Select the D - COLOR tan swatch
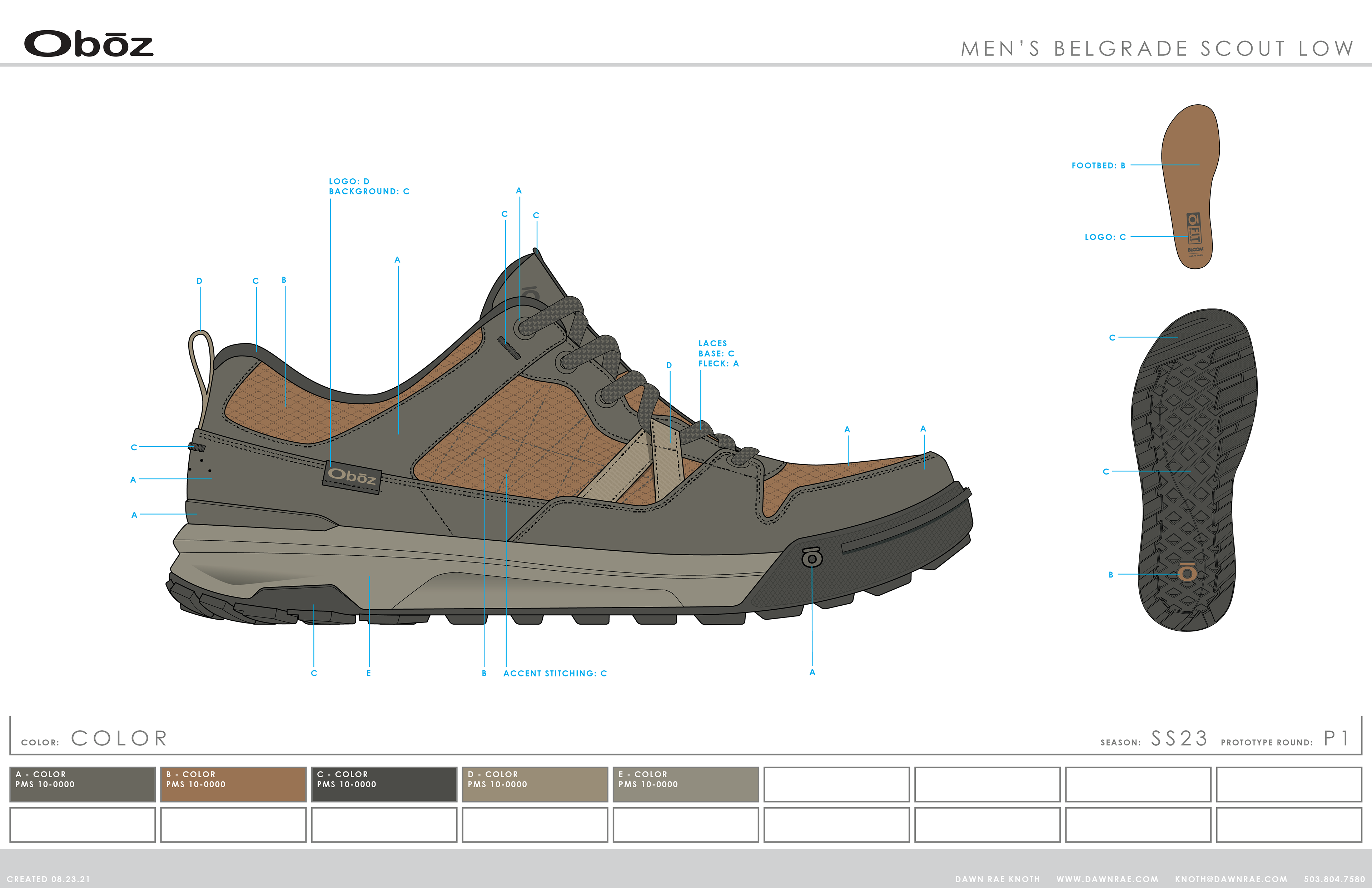 pos(535,784)
